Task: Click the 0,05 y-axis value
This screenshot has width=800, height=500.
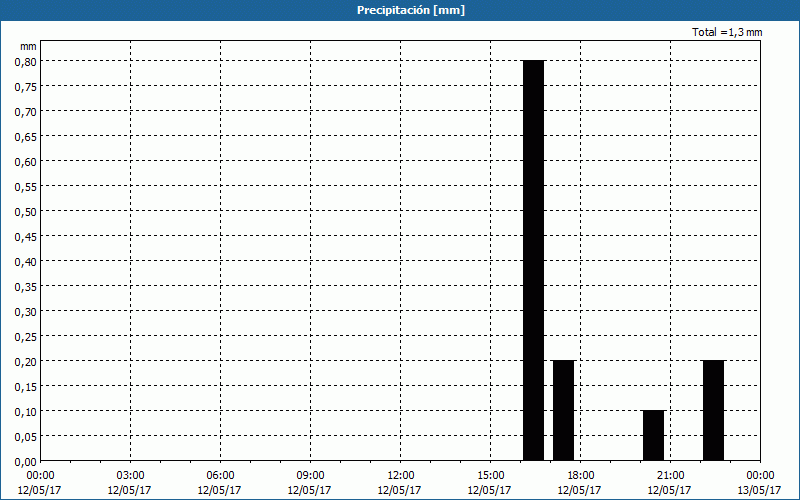Action: coord(26,437)
